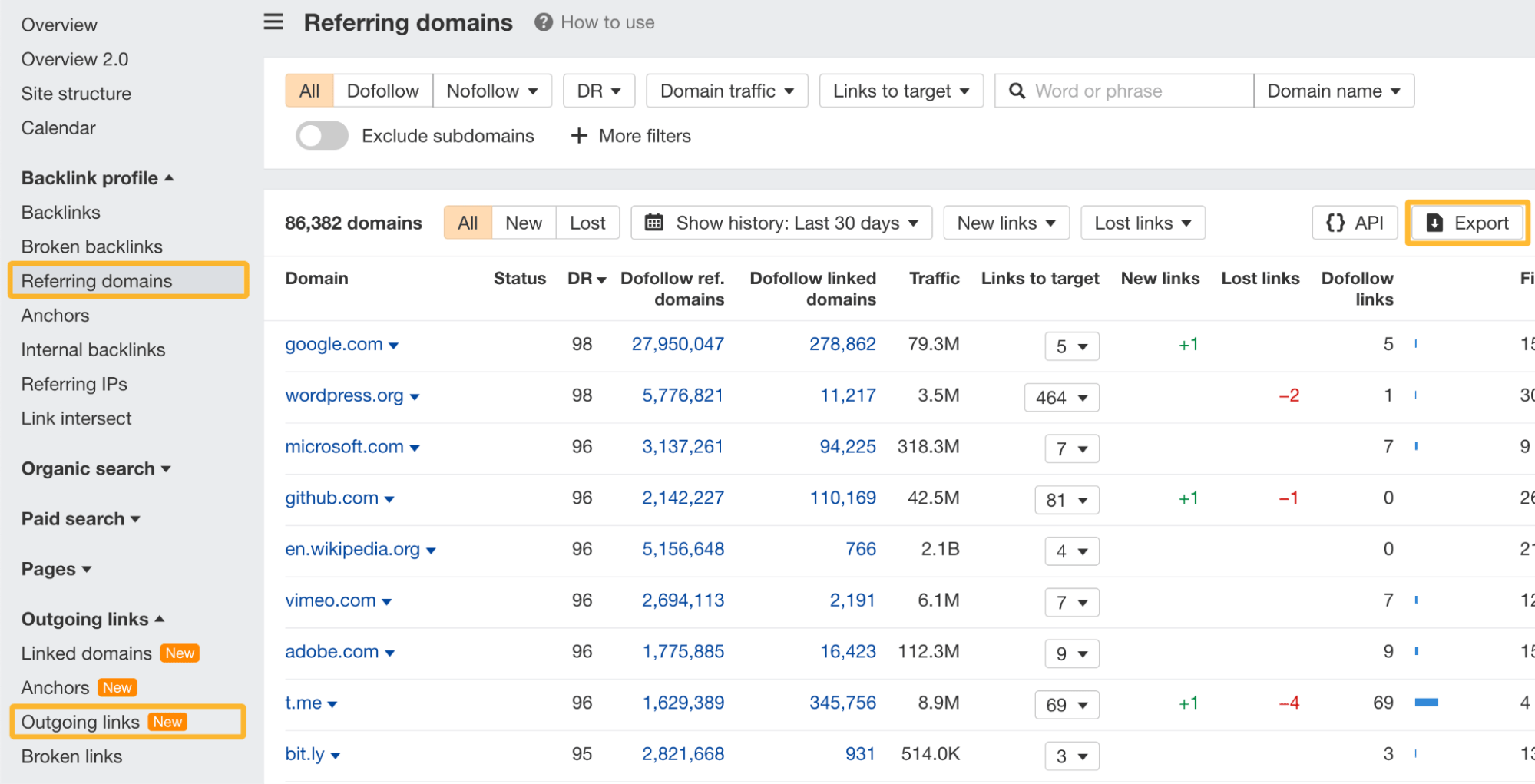The height and width of the screenshot is (784, 1535).
Task: Open the Domain name dropdown
Action: (1334, 91)
